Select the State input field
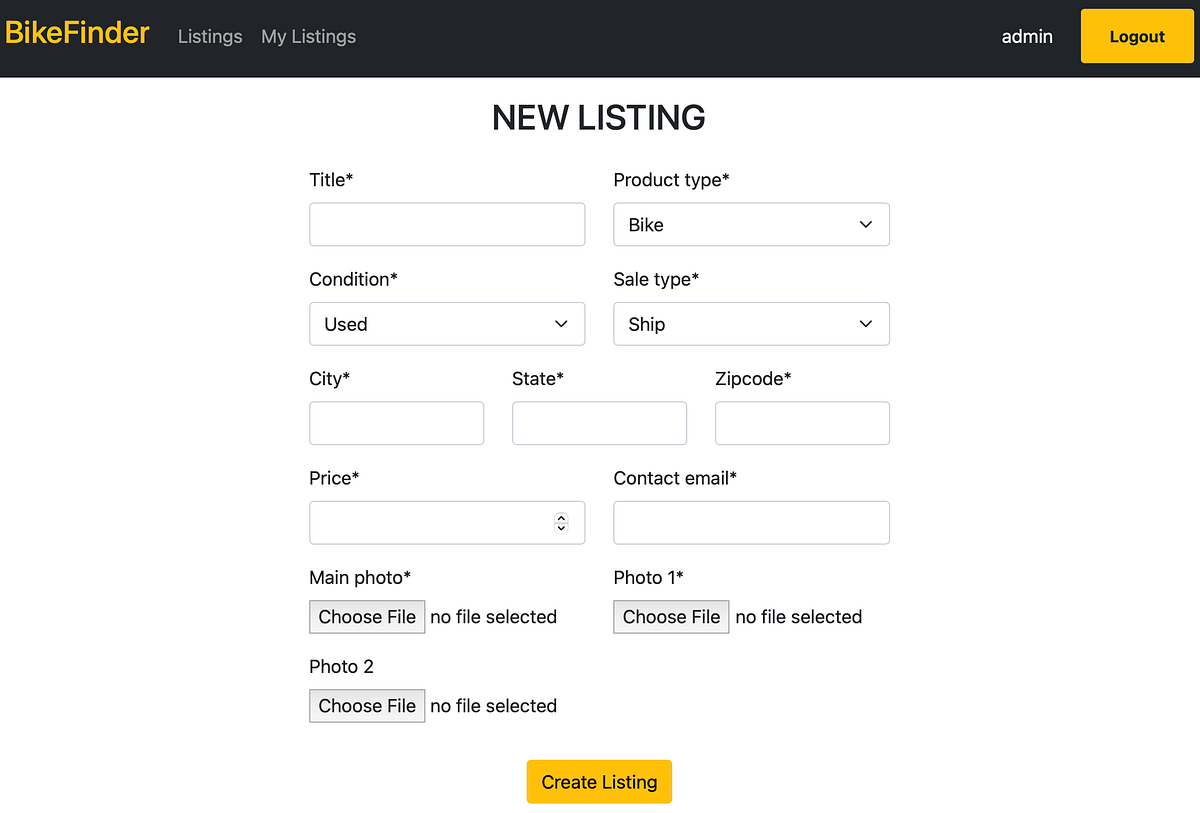 599,423
